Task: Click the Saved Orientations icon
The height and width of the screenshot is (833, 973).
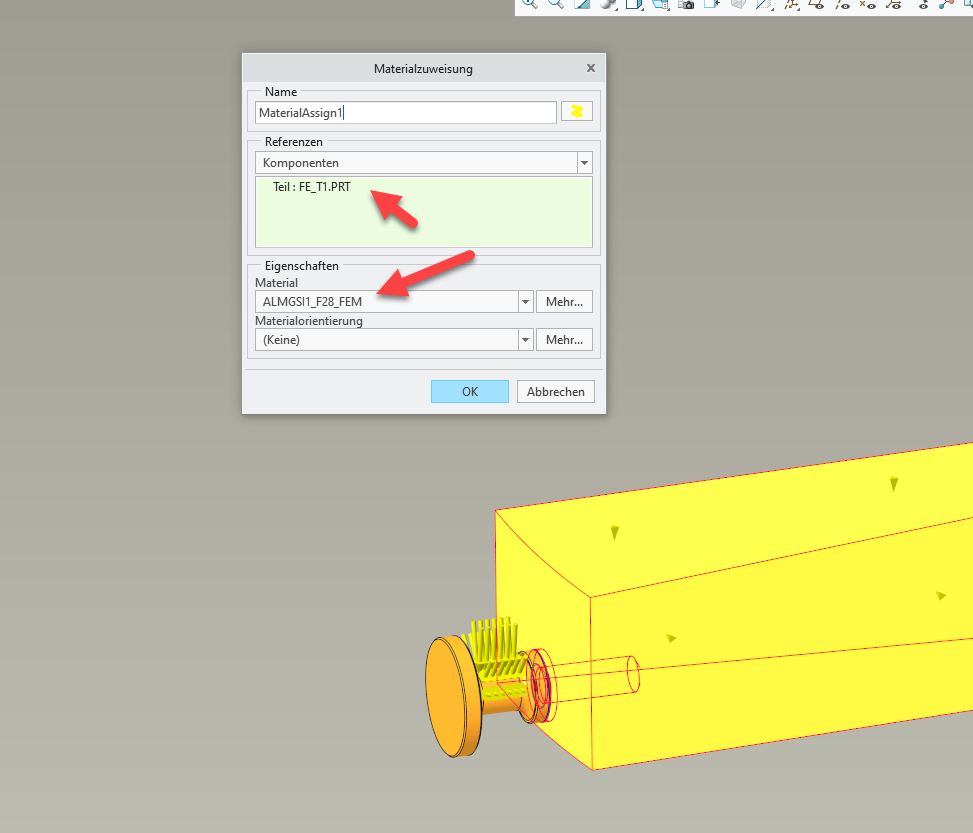Action: click(661, 6)
